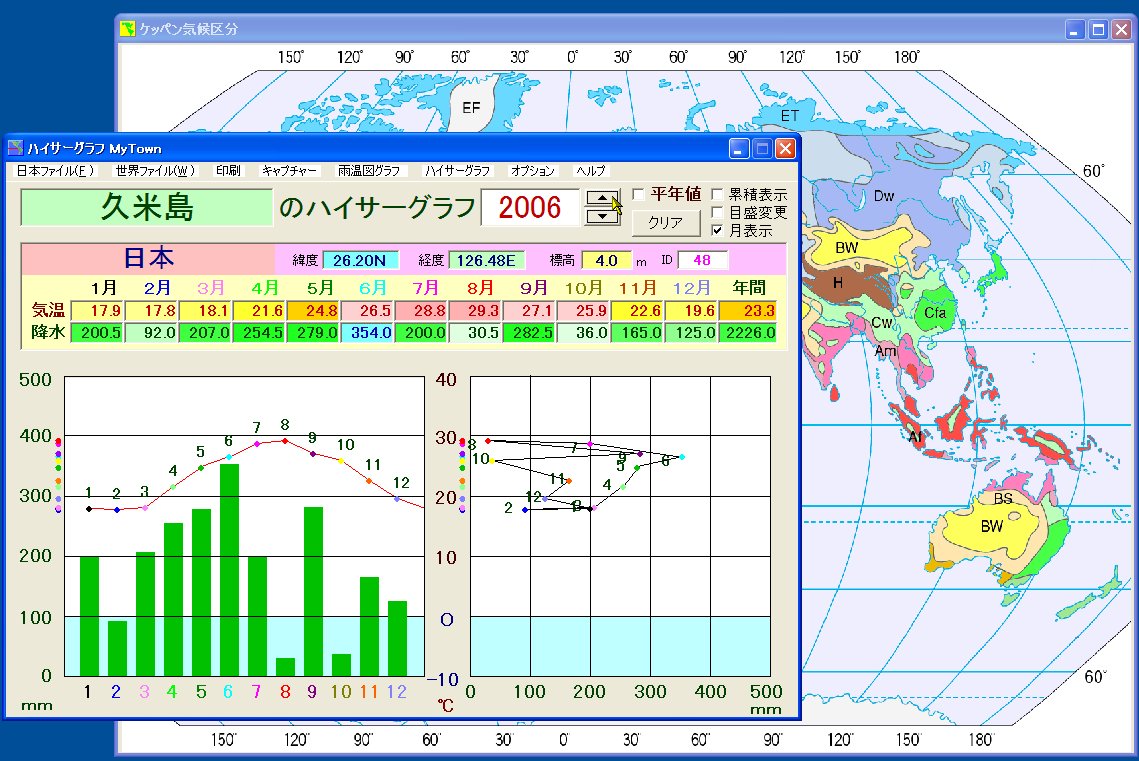Select the latitude field 26.20N
Screen dimensions: 1139x761
coord(360,260)
